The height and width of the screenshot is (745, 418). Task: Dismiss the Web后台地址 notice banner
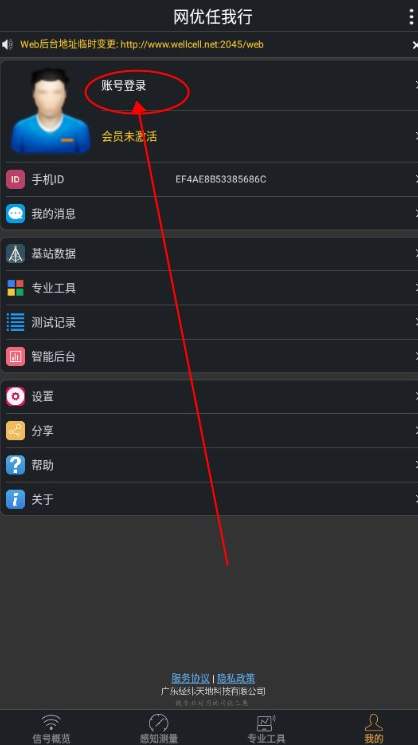(x=415, y=45)
